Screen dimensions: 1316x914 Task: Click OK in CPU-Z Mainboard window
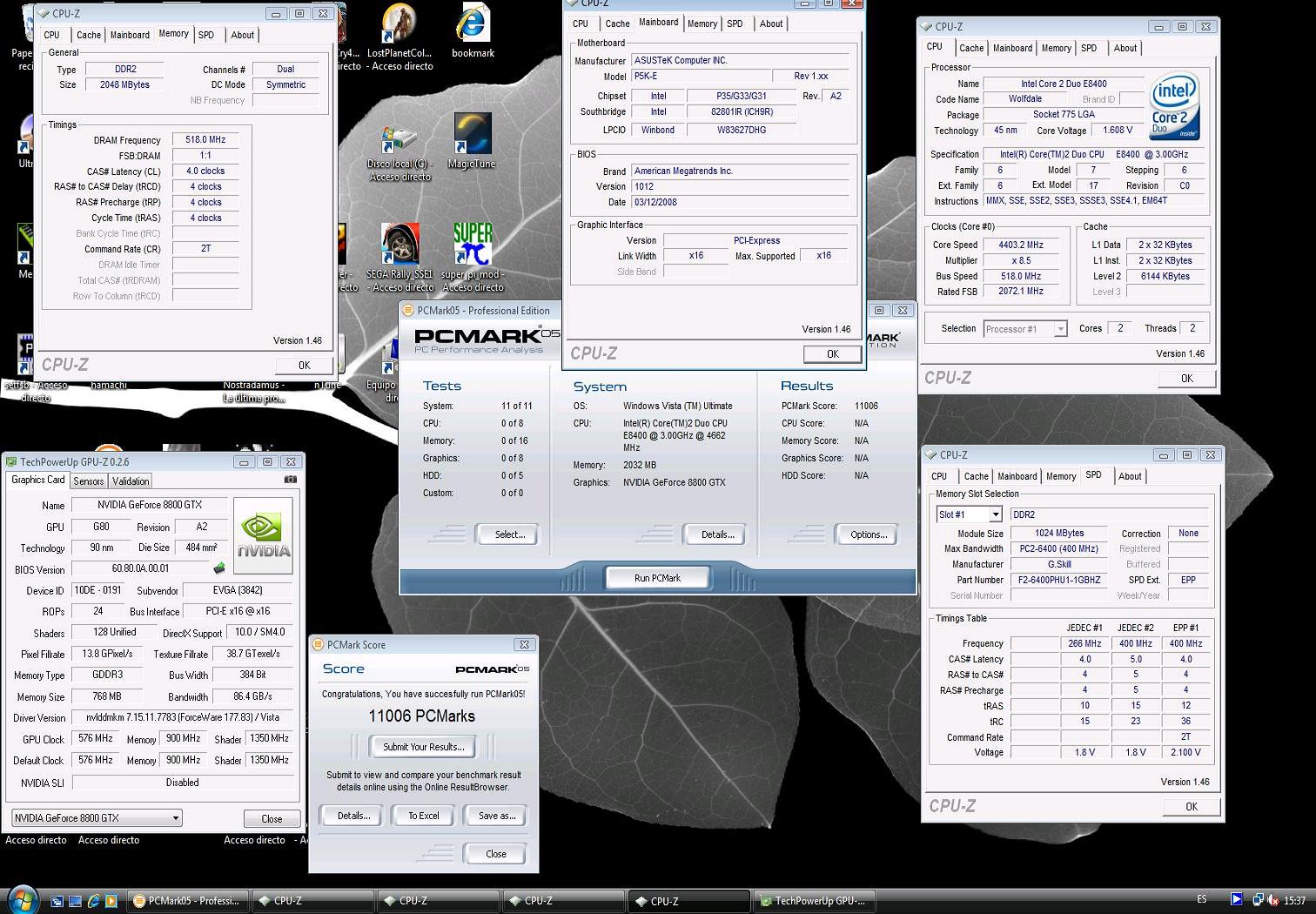[833, 354]
